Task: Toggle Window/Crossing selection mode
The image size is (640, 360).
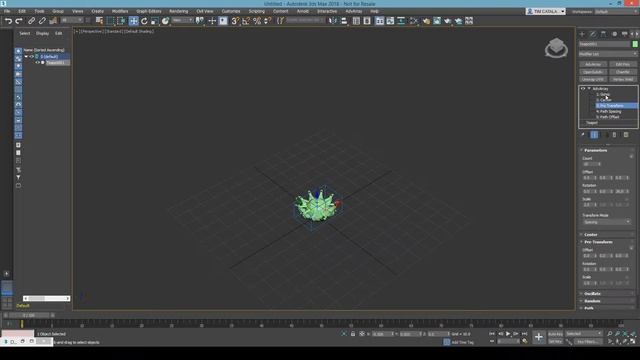Action: [121, 21]
